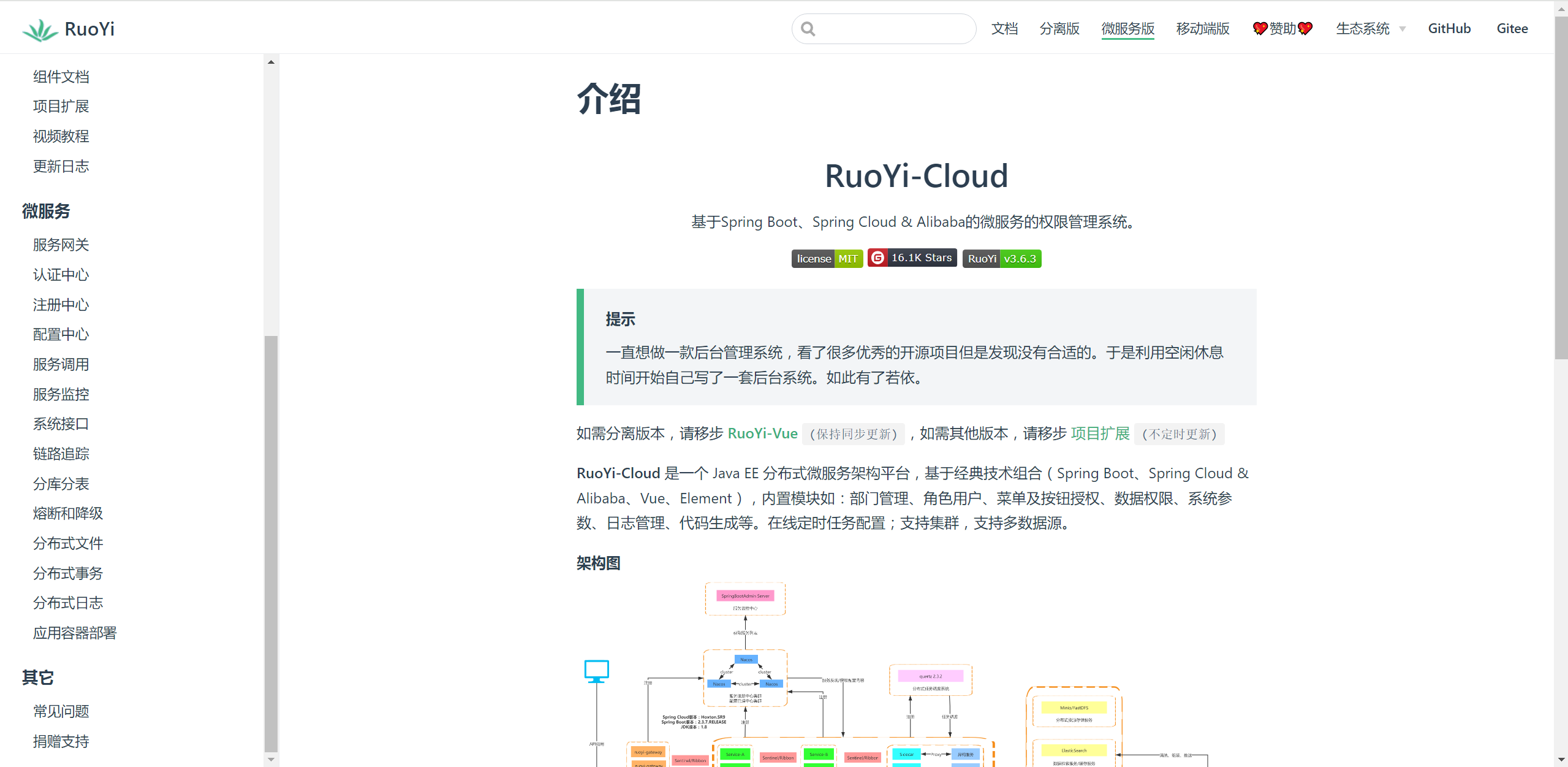The width and height of the screenshot is (1568, 767).
Task: Click the GitHub icon link
Action: click(1450, 28)
